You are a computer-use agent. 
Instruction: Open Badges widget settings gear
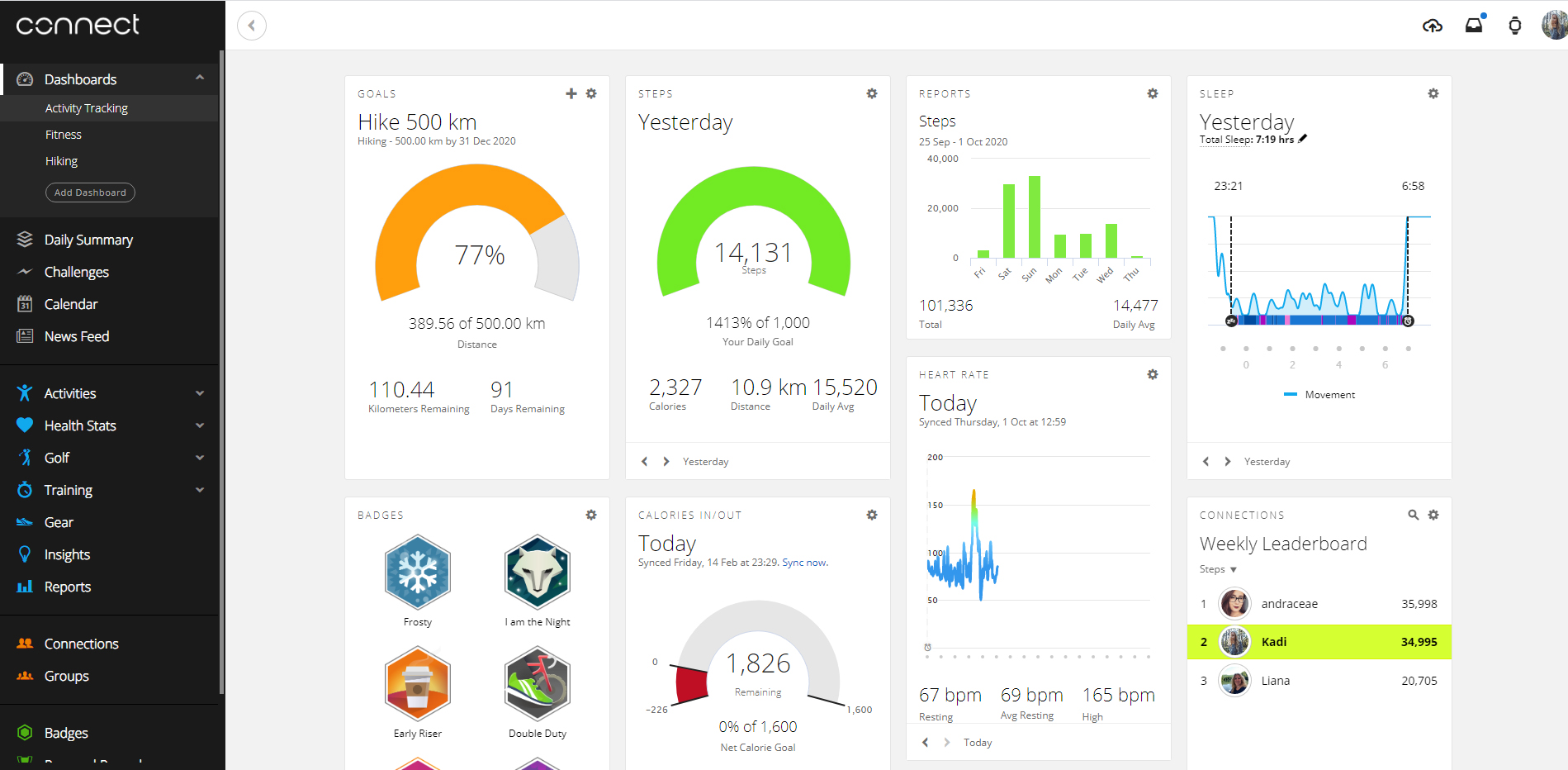click(591, 515)
